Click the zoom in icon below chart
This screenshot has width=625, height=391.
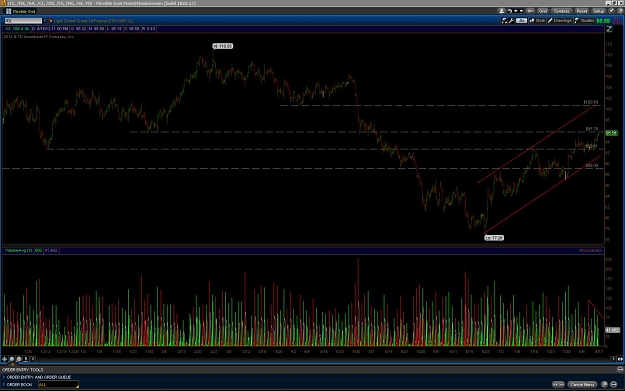pos(12,359)
